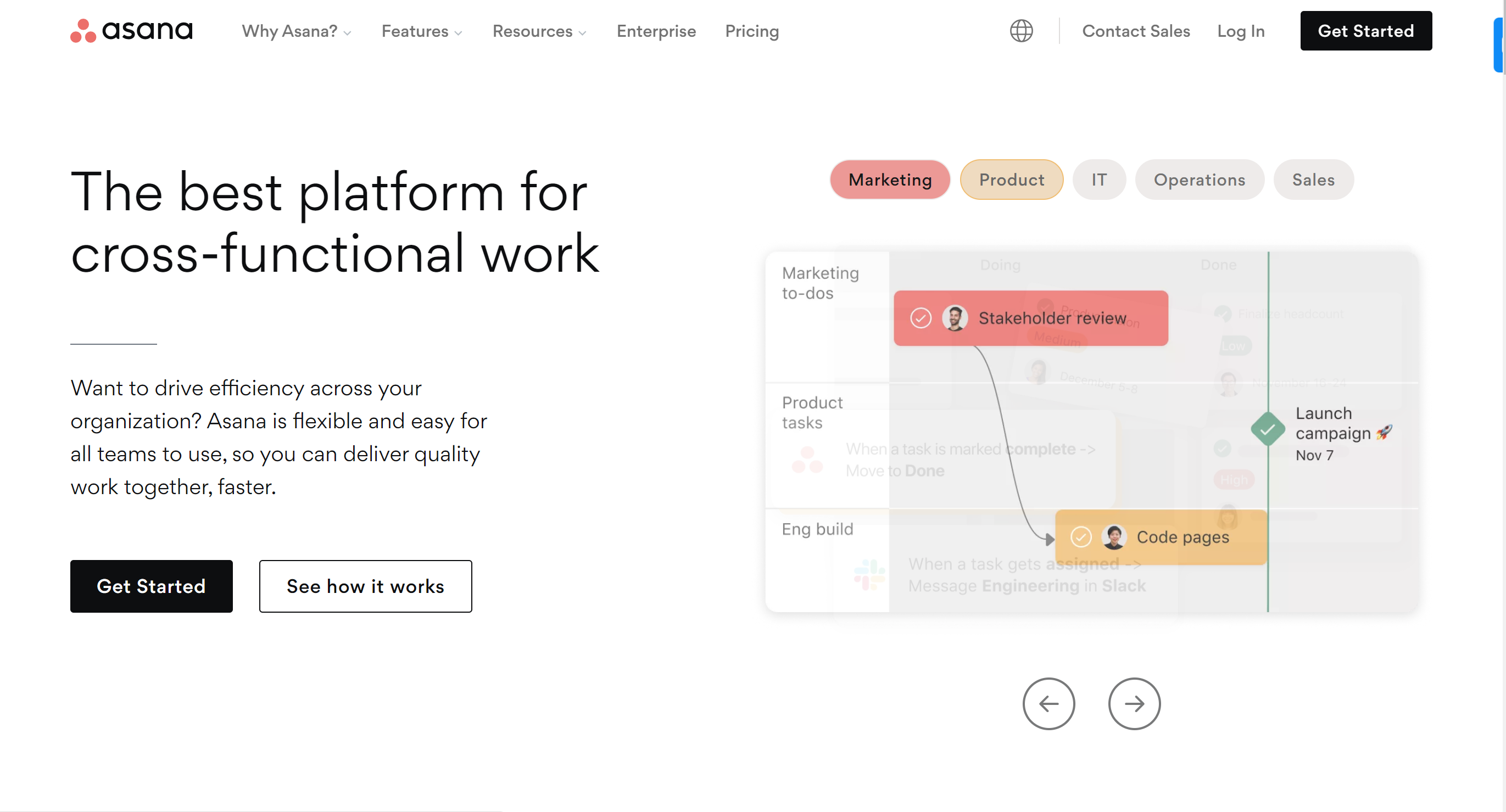
Task: Click the Asana dots icon under Product tasks
Action: pyautogui.click(x=808, y=460)
